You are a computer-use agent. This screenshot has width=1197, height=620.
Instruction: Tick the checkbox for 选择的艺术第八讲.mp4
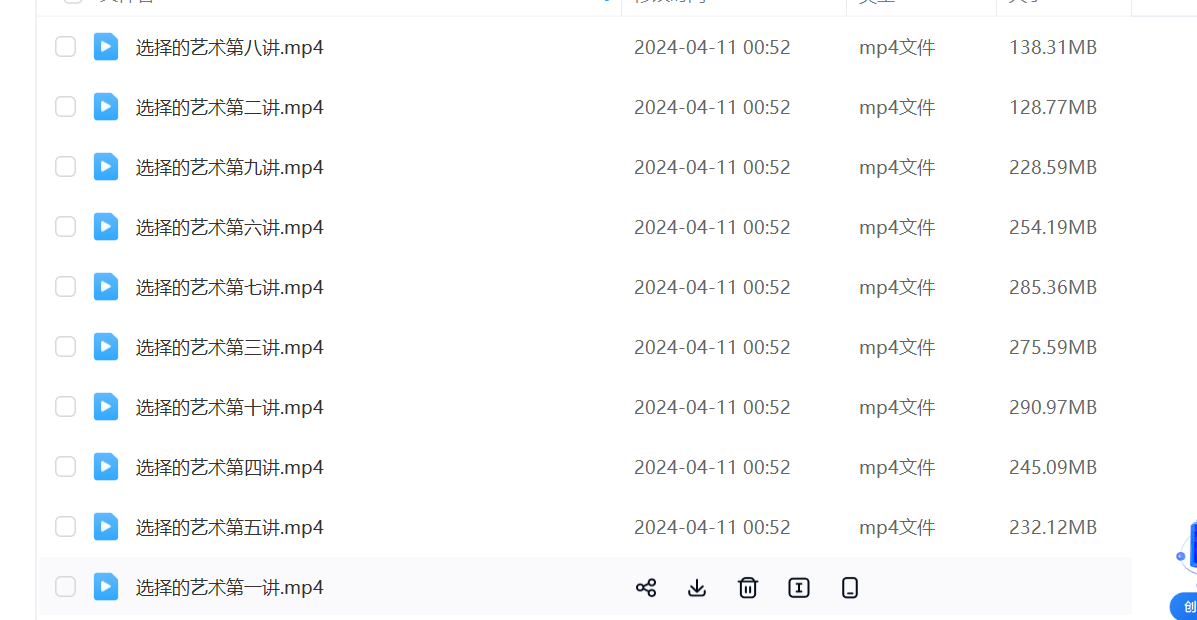pyautogui.click(x=65, y=47)
